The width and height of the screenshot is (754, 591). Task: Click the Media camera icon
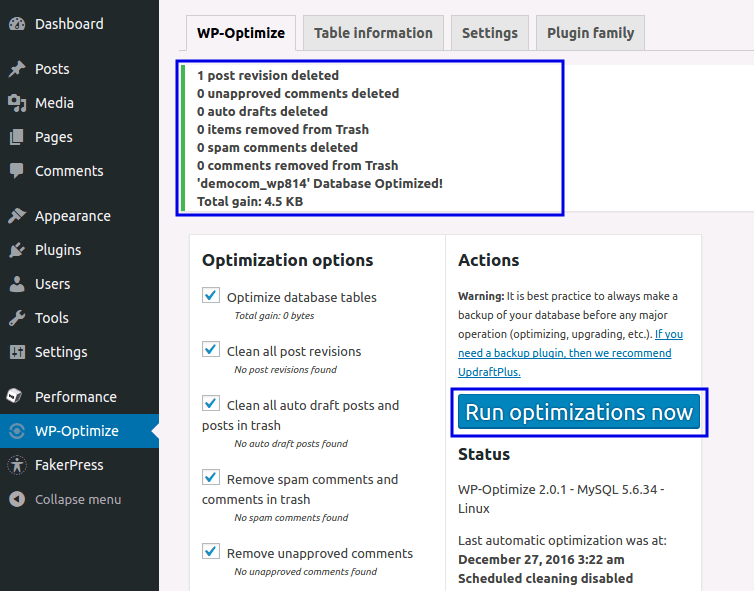[17, 103]
